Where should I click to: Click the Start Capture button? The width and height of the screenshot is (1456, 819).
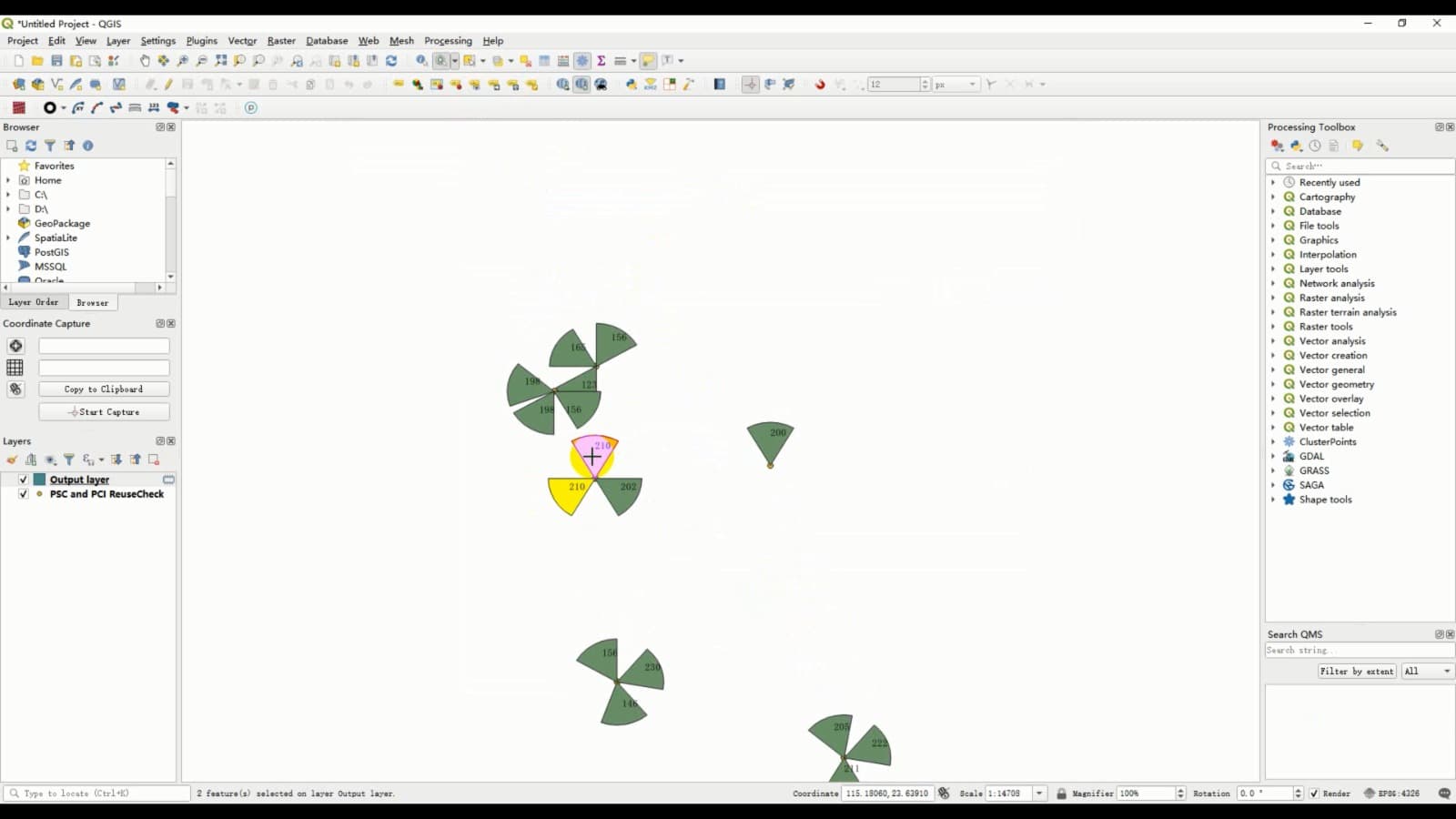pyautogui.click(x=104, y=412)
